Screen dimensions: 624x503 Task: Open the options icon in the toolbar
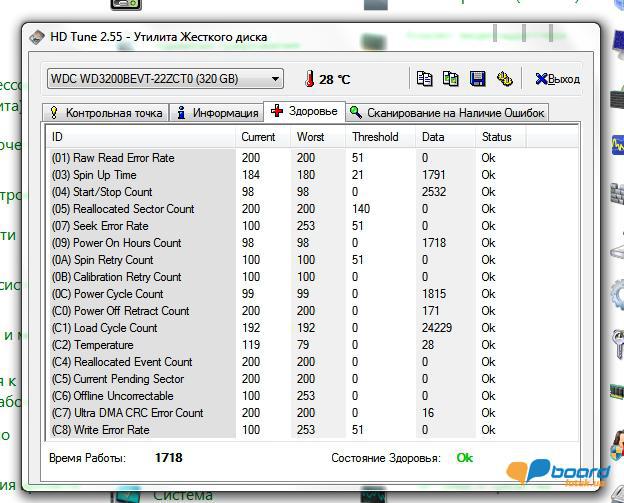505,78
